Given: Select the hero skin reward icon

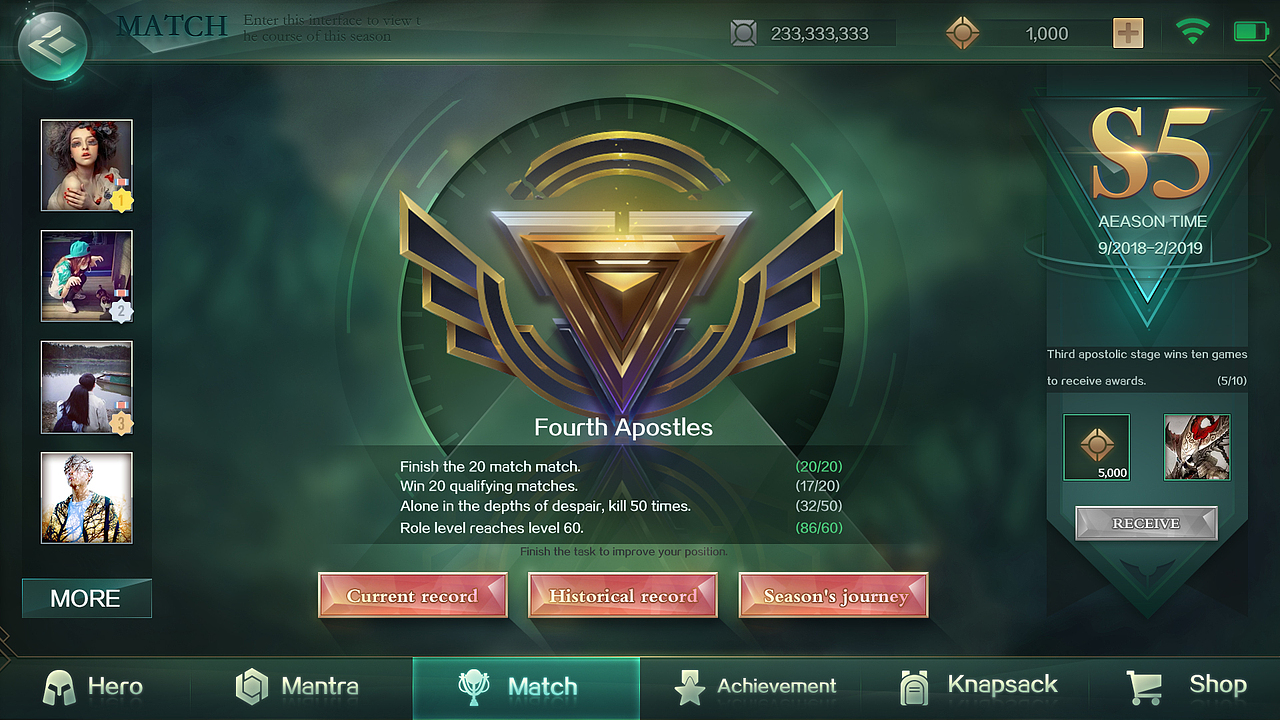Looking at the screenshot, I should pyautogui.click(x=1197, y=447).
